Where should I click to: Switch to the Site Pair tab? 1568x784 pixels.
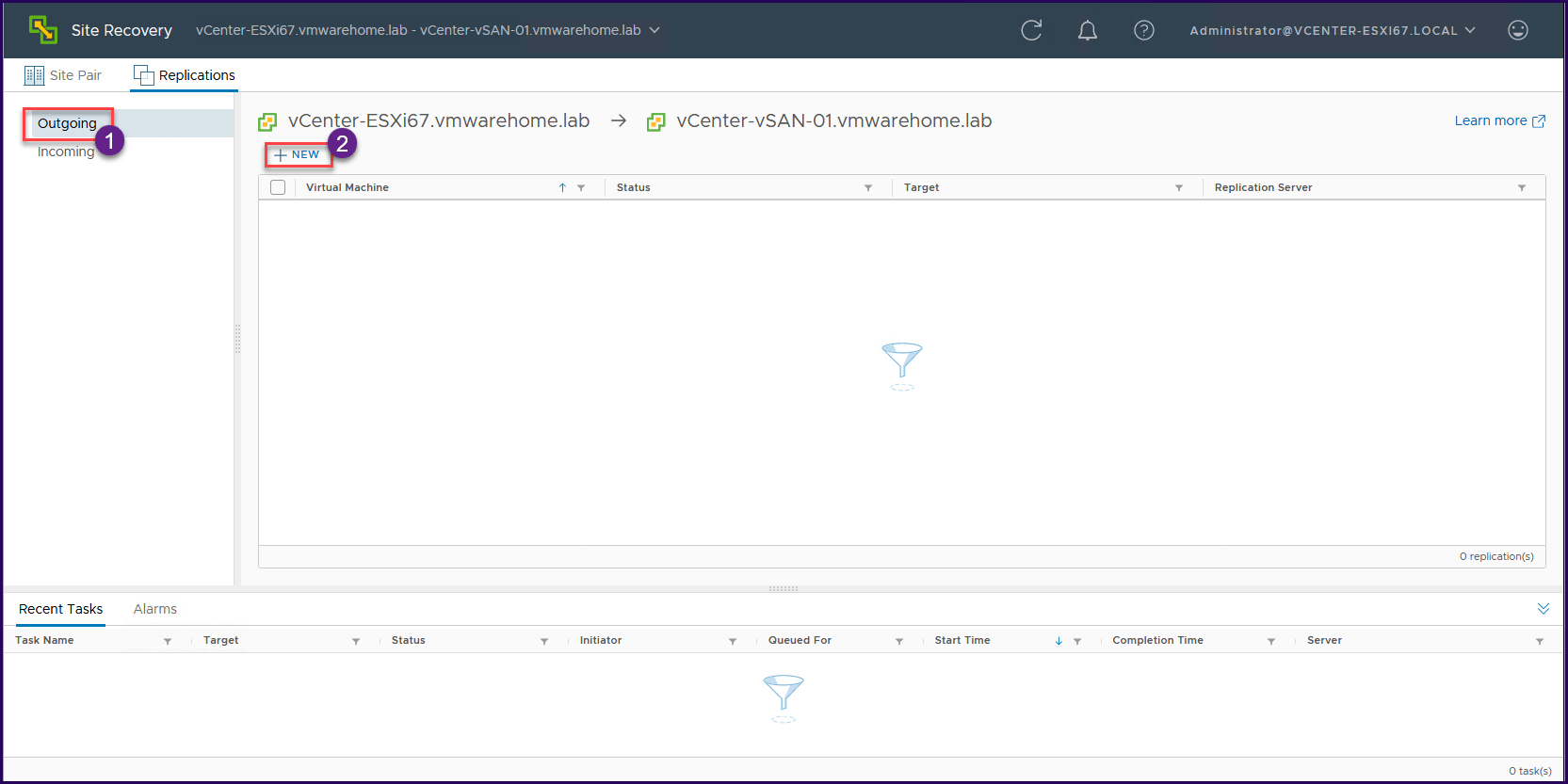(63, 75)
